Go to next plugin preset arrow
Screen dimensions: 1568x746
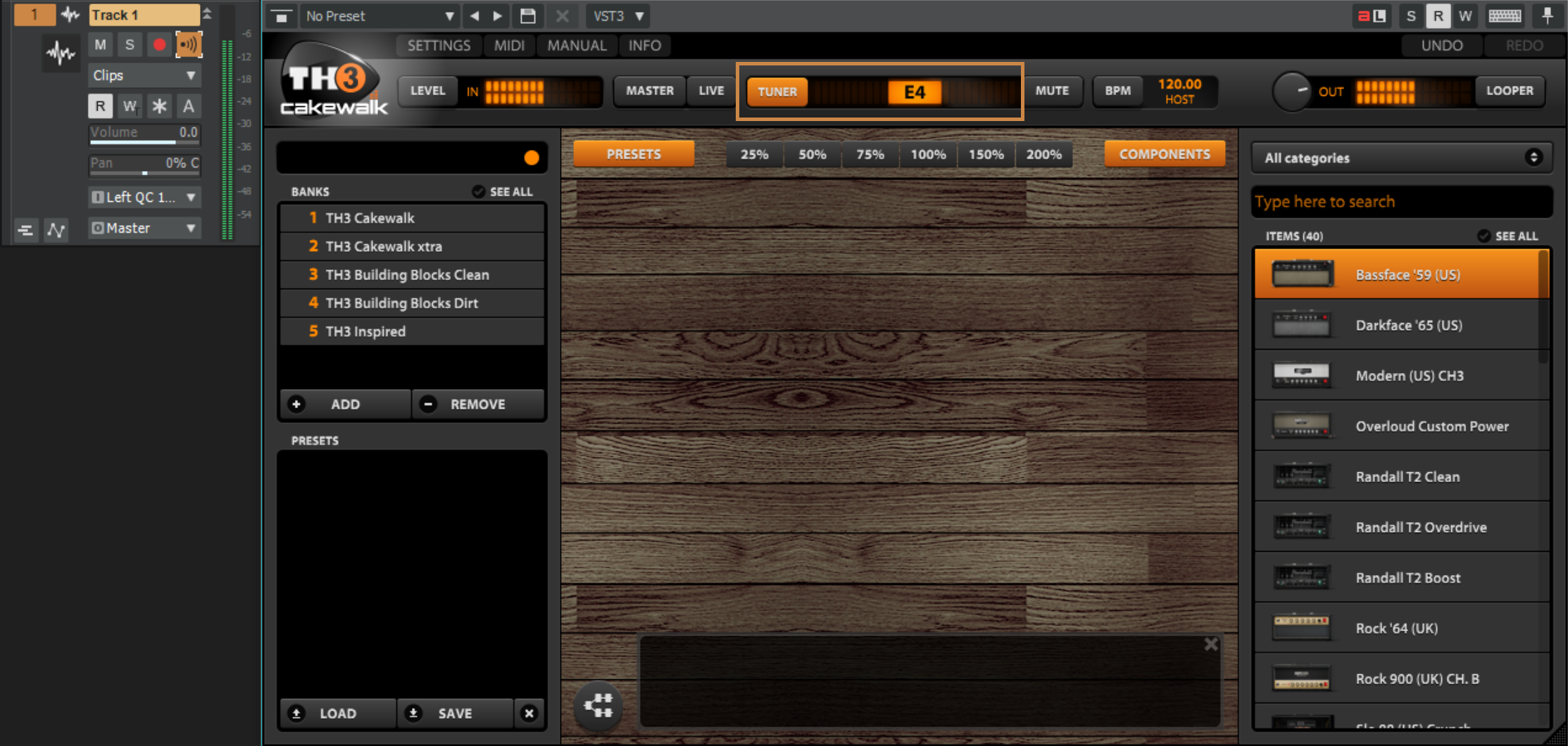497,15
